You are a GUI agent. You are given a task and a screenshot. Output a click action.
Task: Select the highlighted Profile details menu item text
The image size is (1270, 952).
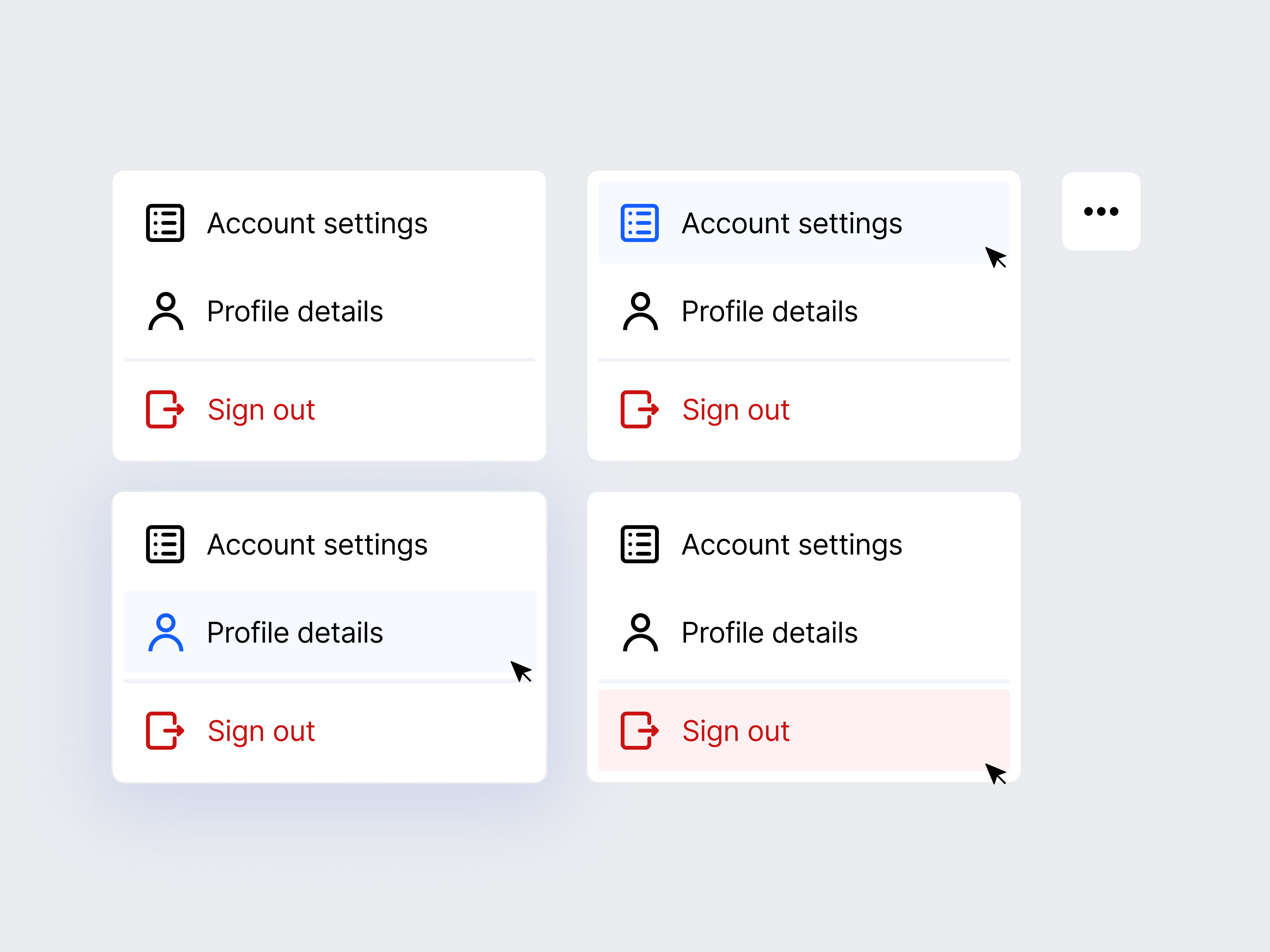click(294, 632)
